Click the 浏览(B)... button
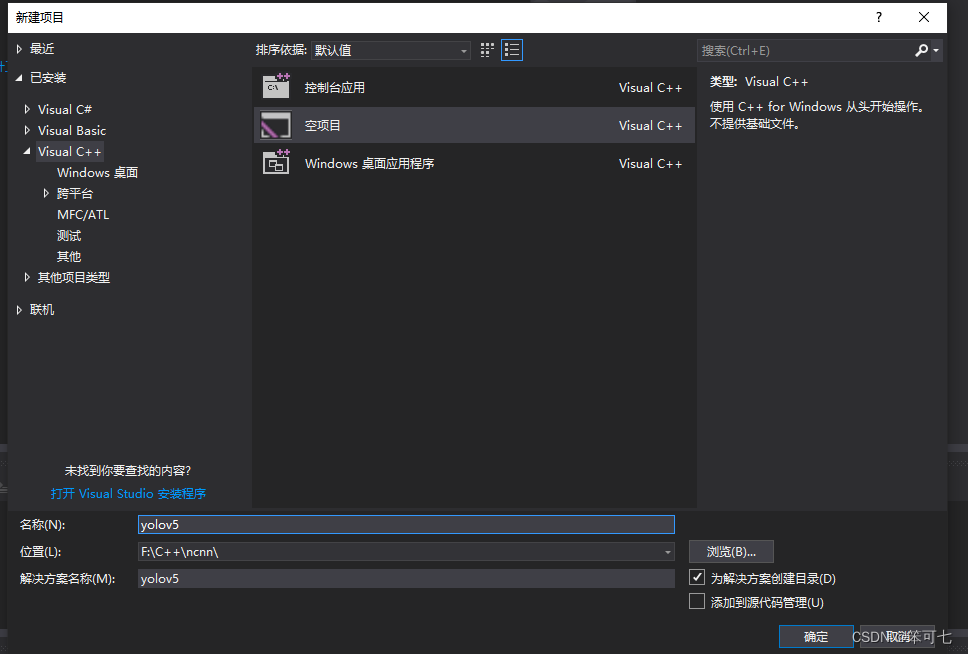 (731, 551)
